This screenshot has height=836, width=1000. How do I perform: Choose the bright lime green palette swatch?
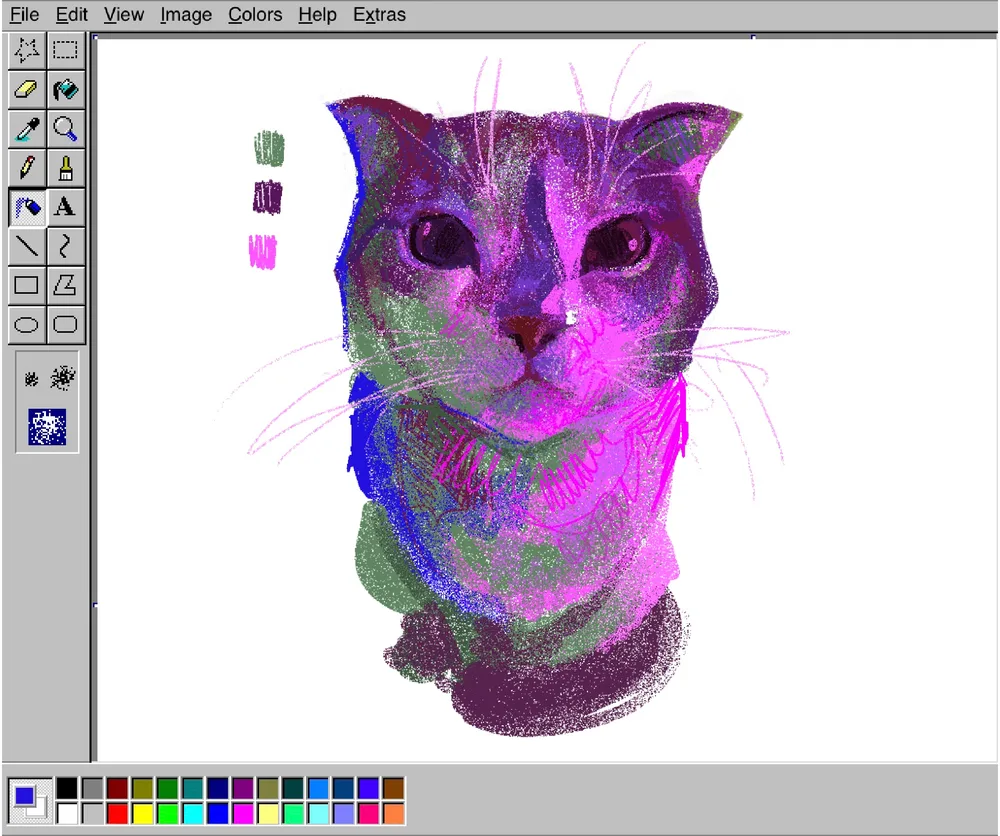point(168,814)
